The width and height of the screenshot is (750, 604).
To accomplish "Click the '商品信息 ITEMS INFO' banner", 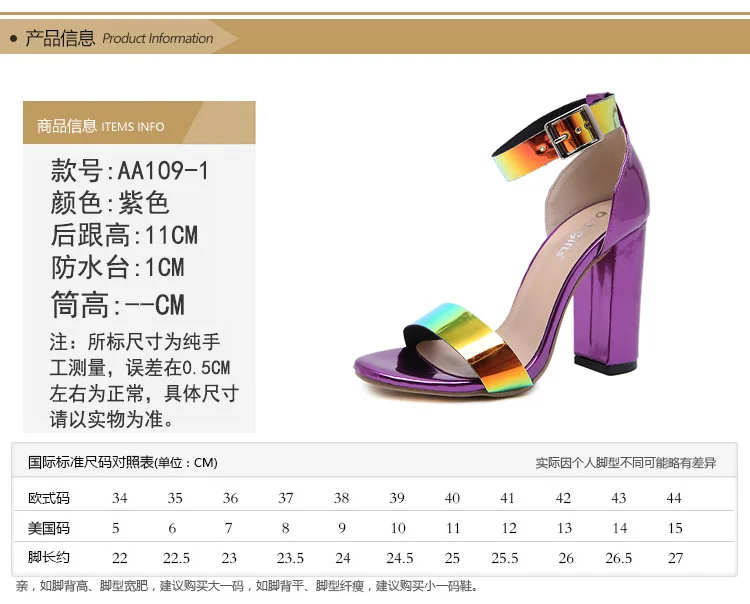I will pos(139,122).
